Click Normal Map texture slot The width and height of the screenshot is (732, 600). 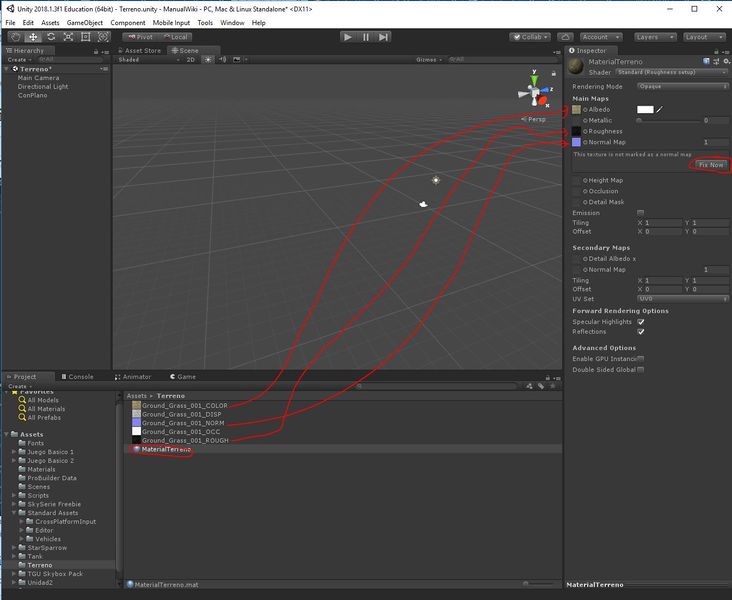pos(577,142)
